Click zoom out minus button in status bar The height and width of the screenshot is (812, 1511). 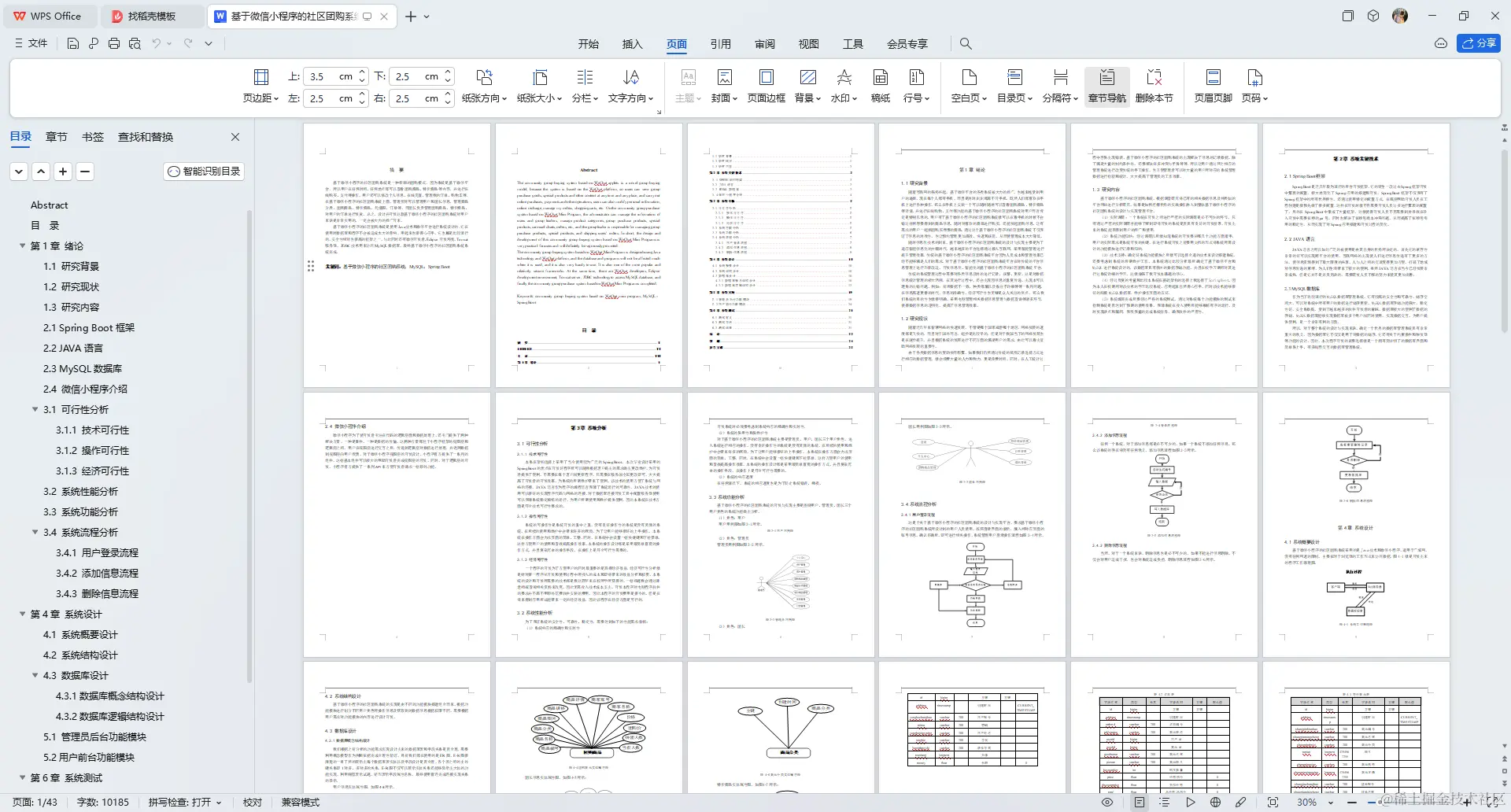[1353, 802]
